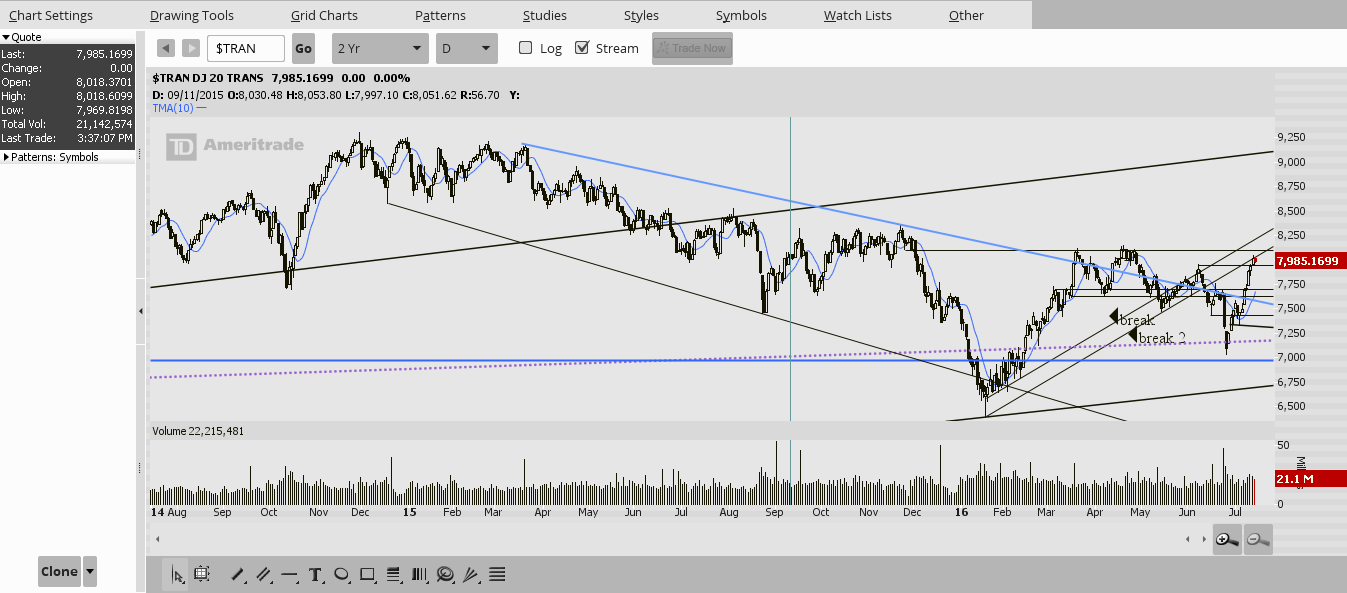Open the Styles menu
The height and width of the screenshot is (593, 1347).
[641, 15]
